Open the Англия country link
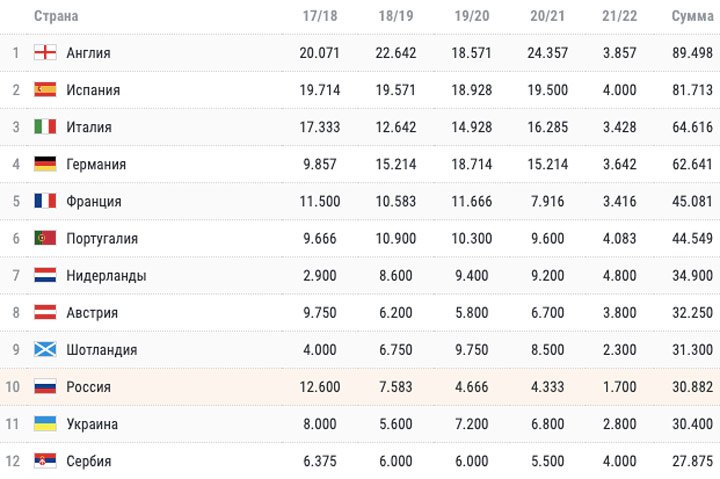The height and width of the screenshot is (479, 720). coord(88,53)
